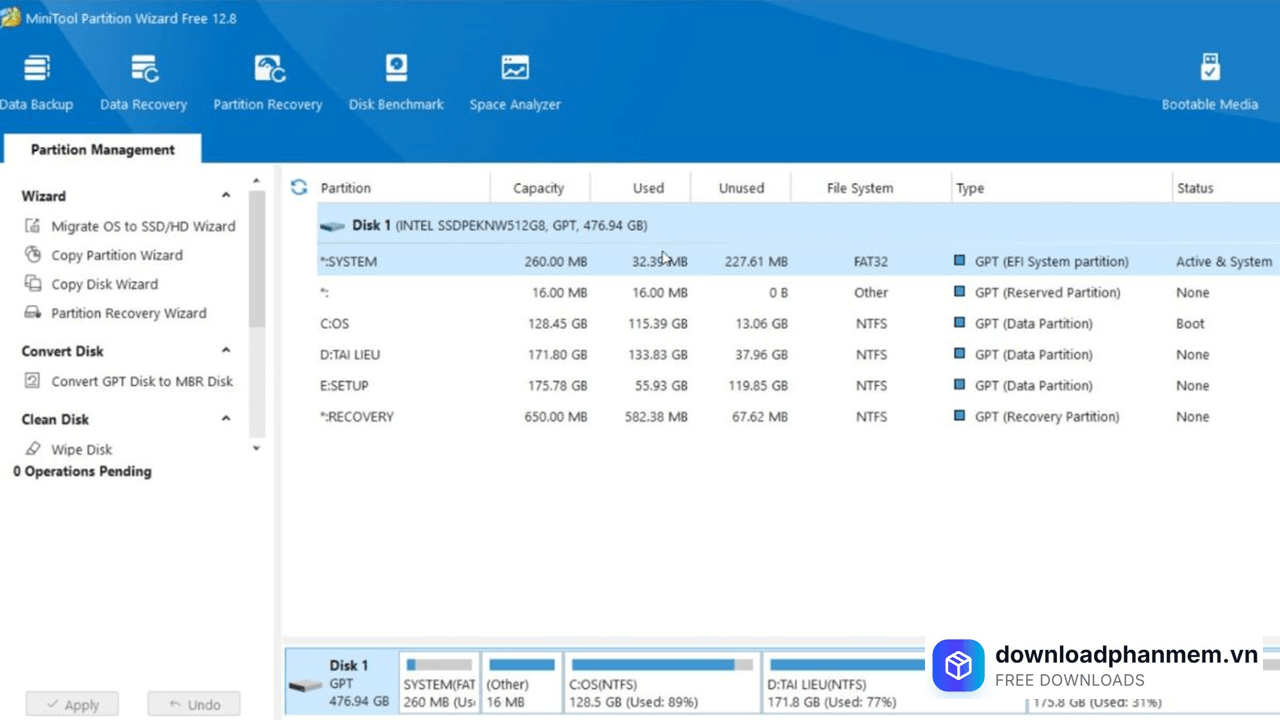Collapse the Clean Disk section
1280x720 pixels.
(225, 418)
